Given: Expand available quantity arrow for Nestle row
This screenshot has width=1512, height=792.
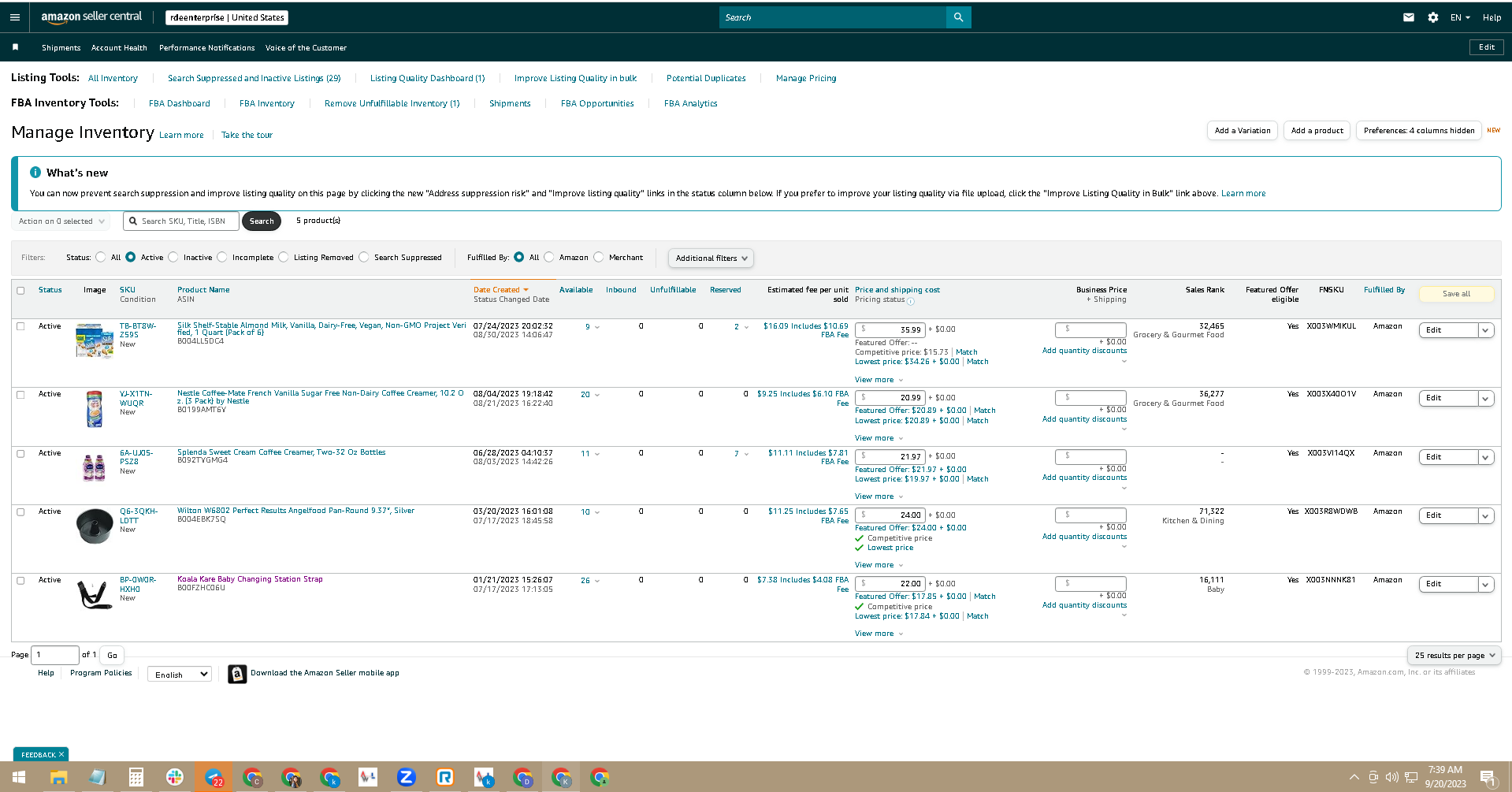Looking at the screenshot, I should 597,395.
